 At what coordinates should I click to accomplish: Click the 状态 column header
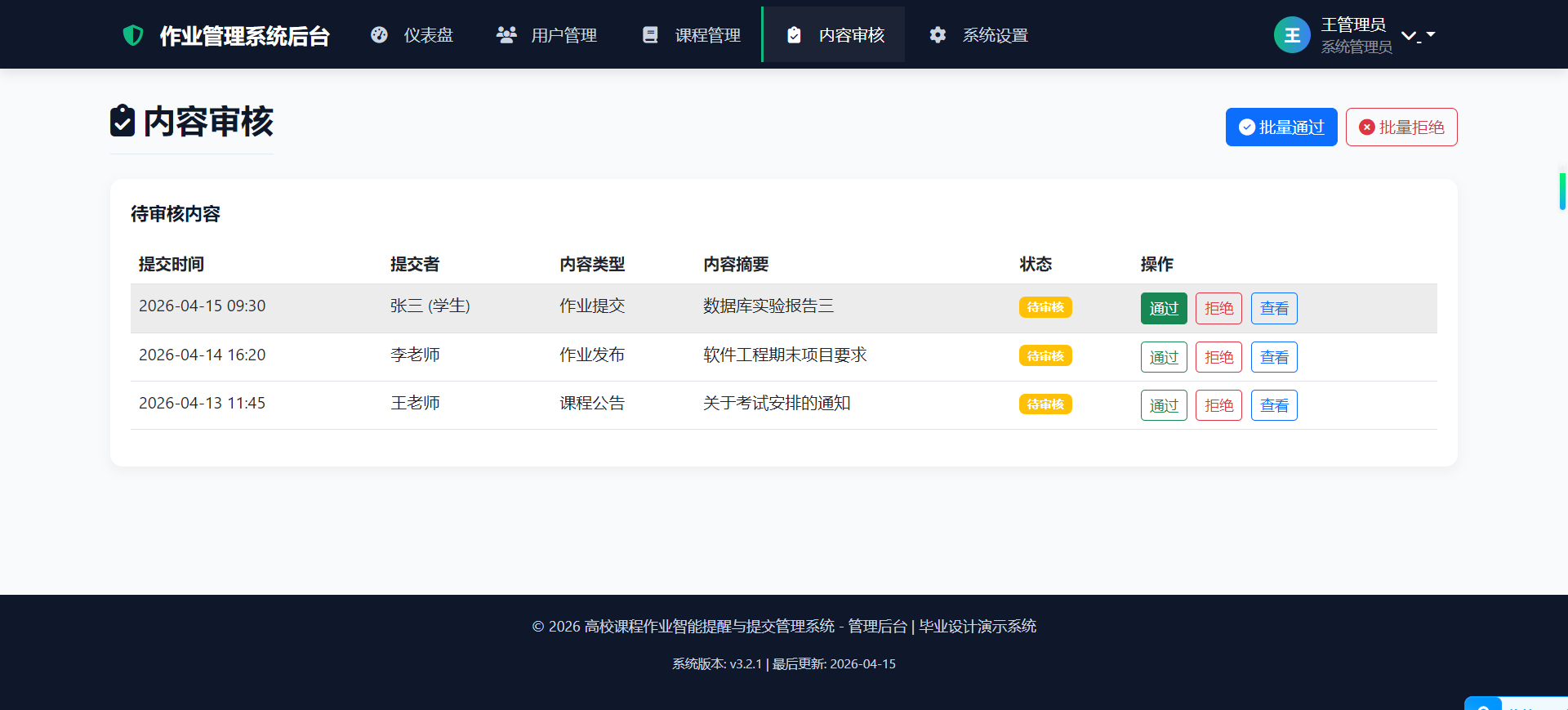[x=1036, y=264]
